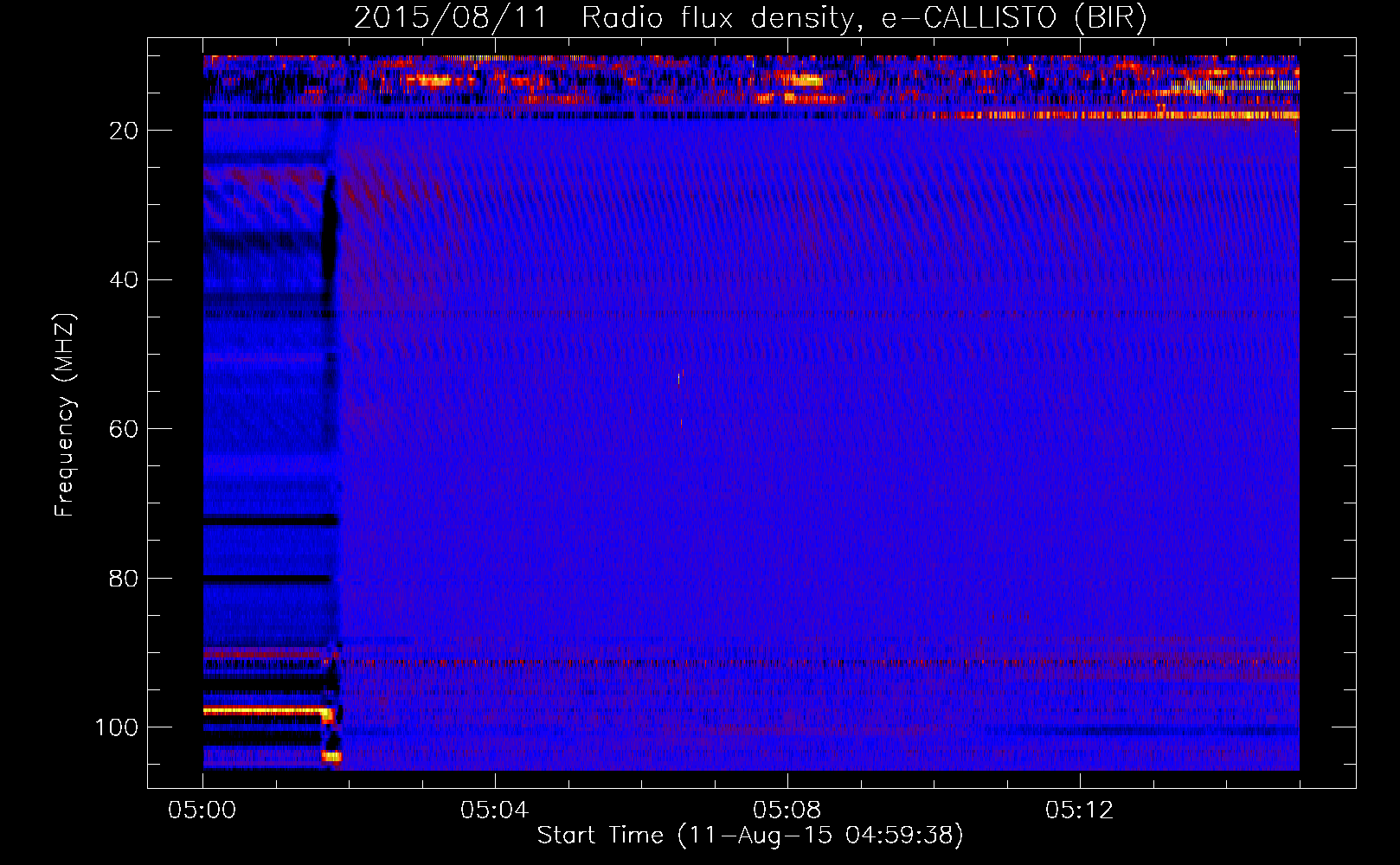Click the '80' frequency tick label
This screenshot has height=865, width=1400.
[x=125, y=578]
